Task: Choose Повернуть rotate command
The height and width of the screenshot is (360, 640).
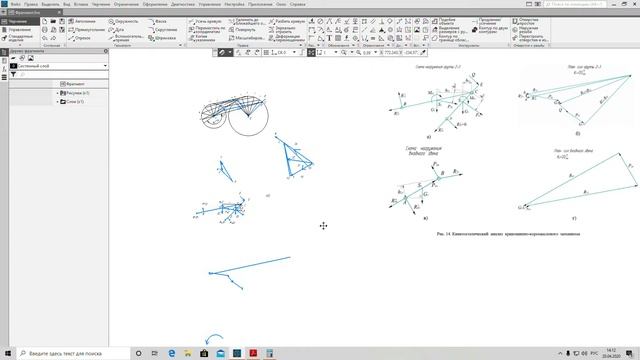Action: pos(242,30)
